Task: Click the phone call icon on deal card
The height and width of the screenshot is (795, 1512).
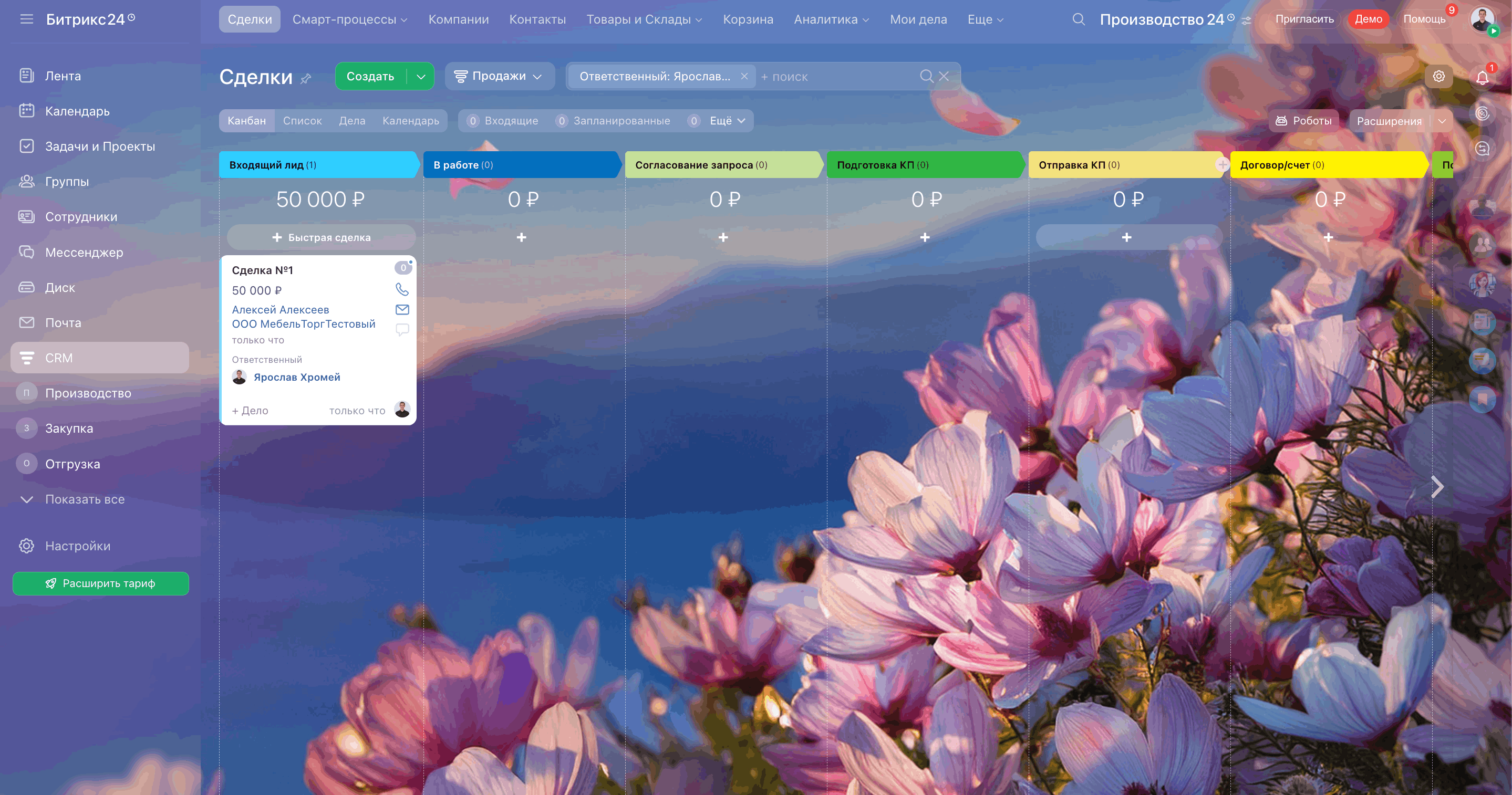Action: pyautogui.click(x=402, y=289)
